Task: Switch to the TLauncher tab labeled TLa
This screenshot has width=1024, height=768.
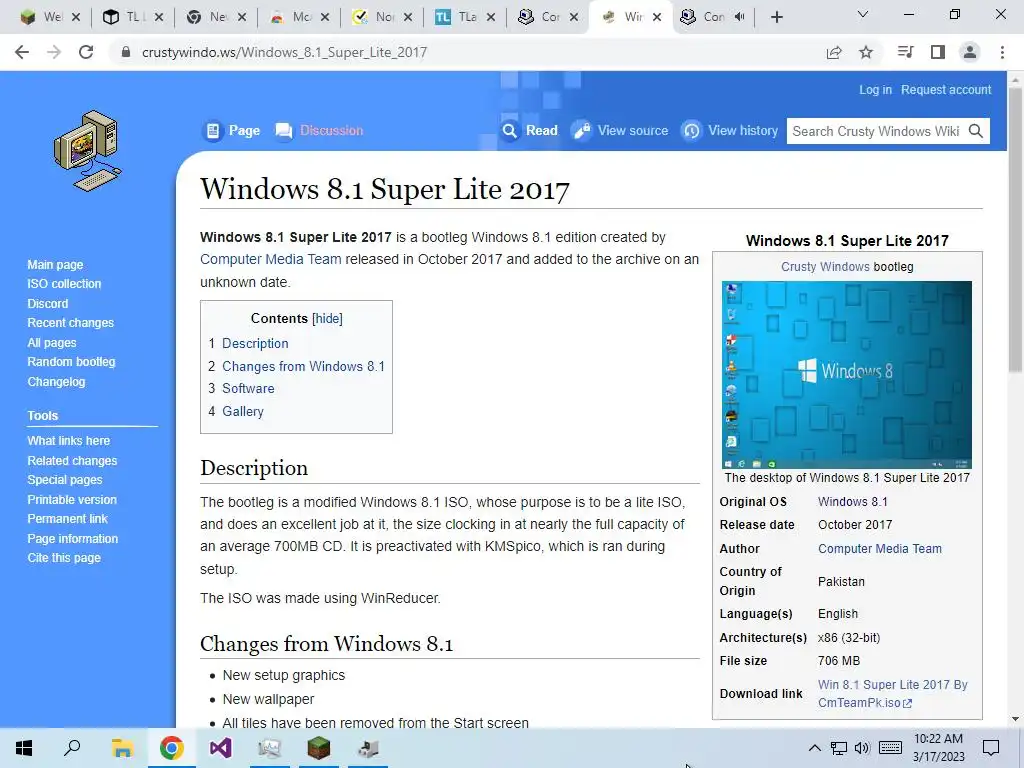Action: [465, 17]
